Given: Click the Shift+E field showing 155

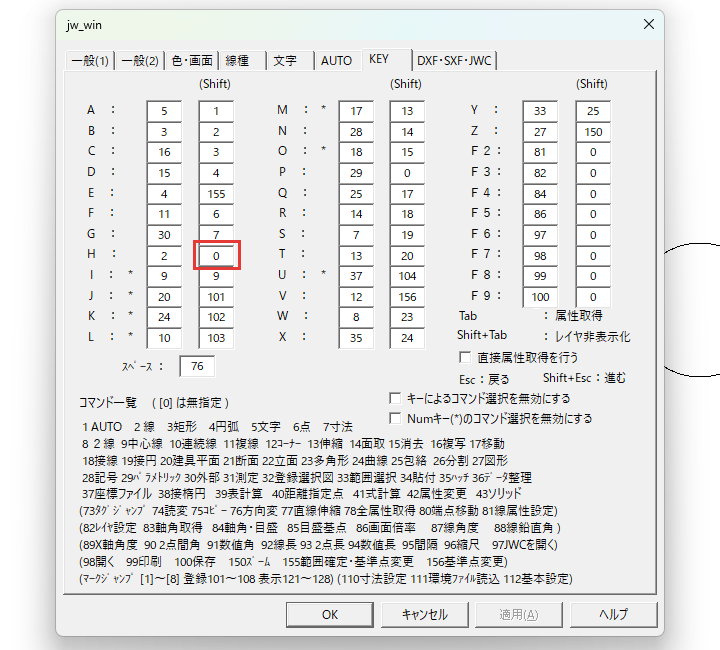Looking at the screenshot, I should click(216, 194).
